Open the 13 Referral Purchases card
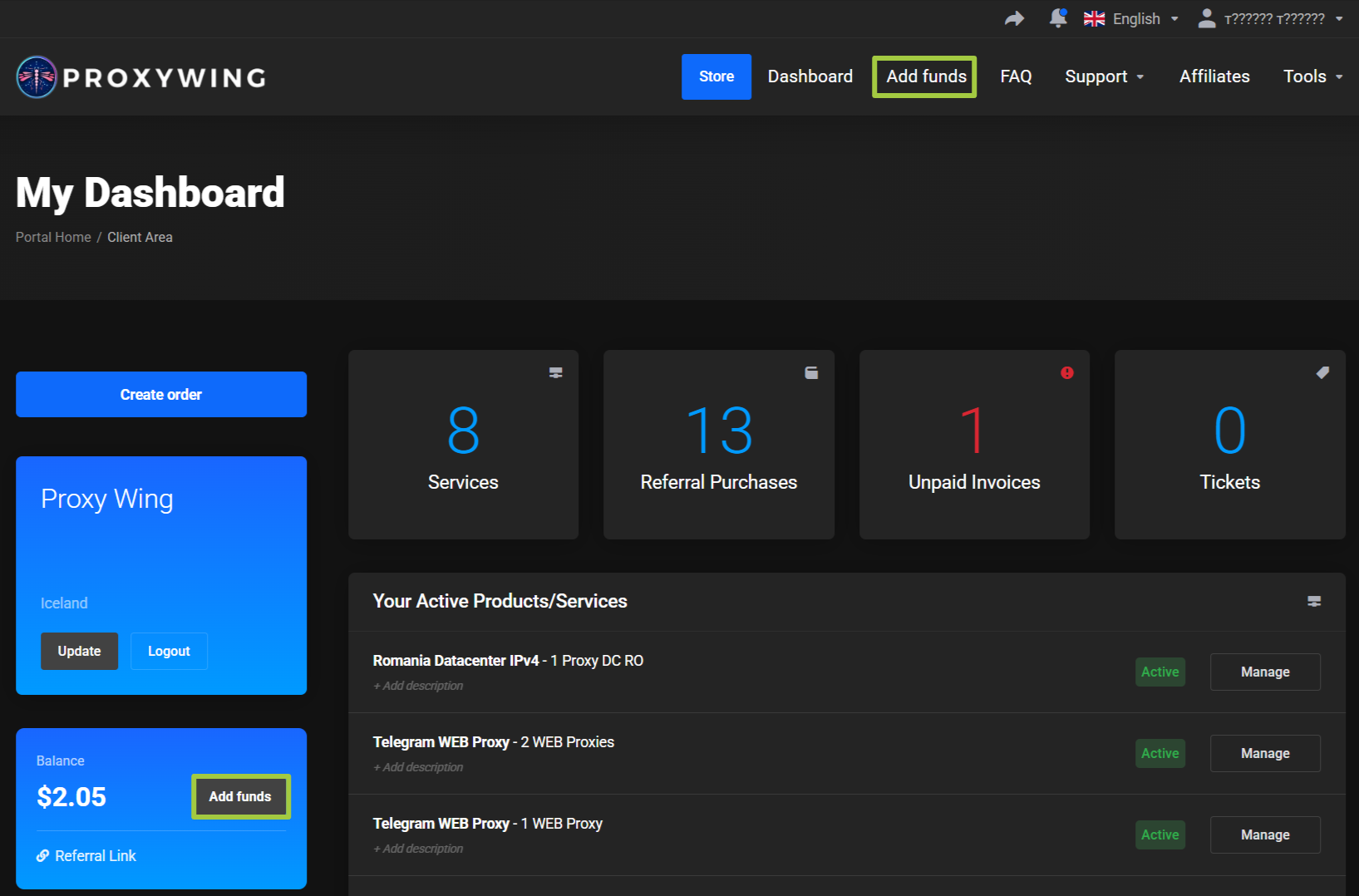Image resolution: width=1359 pixels, height=896 pixels. (719, 445)
